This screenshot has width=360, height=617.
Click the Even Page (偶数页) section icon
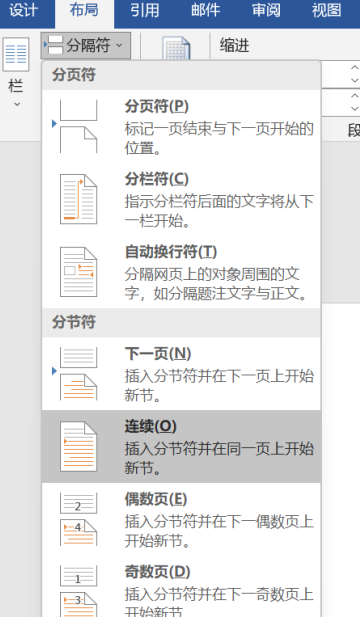pyautogui.click(x=78, y=519)
